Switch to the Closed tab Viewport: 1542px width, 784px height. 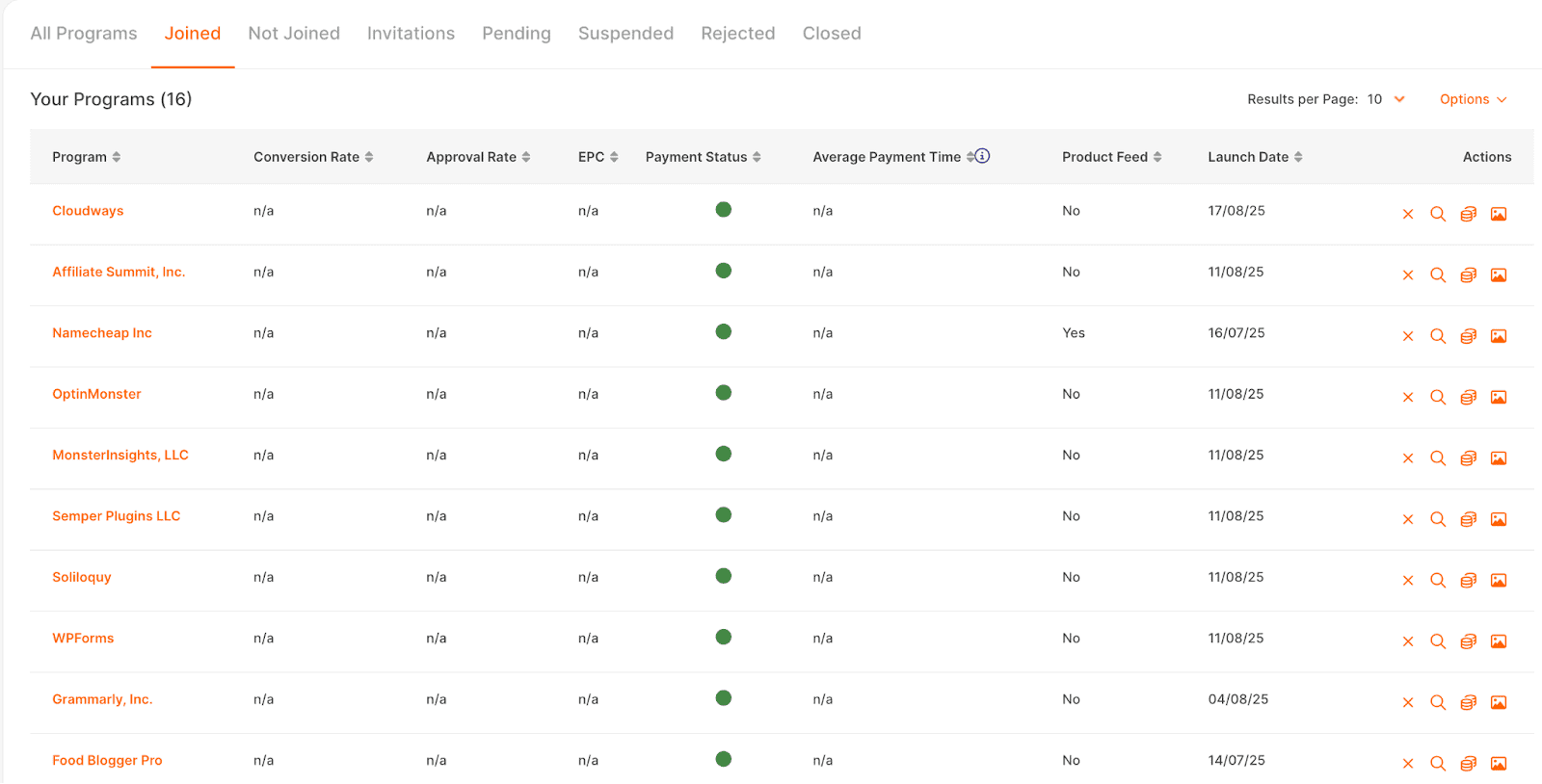point(832,34)
